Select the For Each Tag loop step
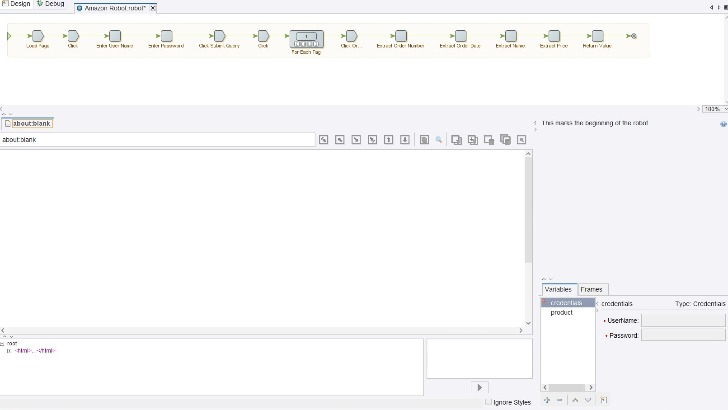The width and height of the screenshot is (728, 410). (307, 39)
